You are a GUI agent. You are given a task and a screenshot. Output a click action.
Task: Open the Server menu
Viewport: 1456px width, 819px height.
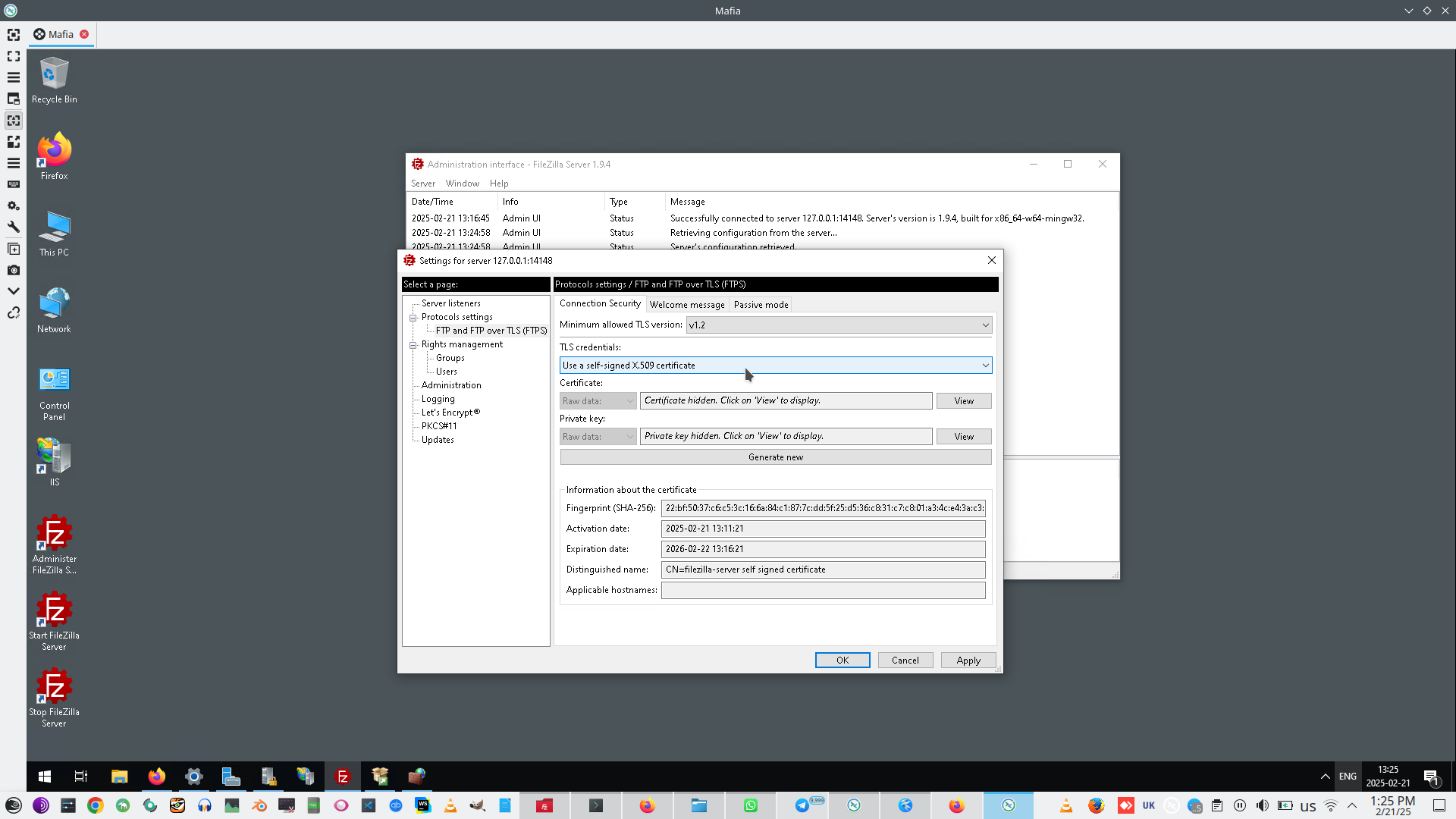pyautogui.click(x=422, y=184)
